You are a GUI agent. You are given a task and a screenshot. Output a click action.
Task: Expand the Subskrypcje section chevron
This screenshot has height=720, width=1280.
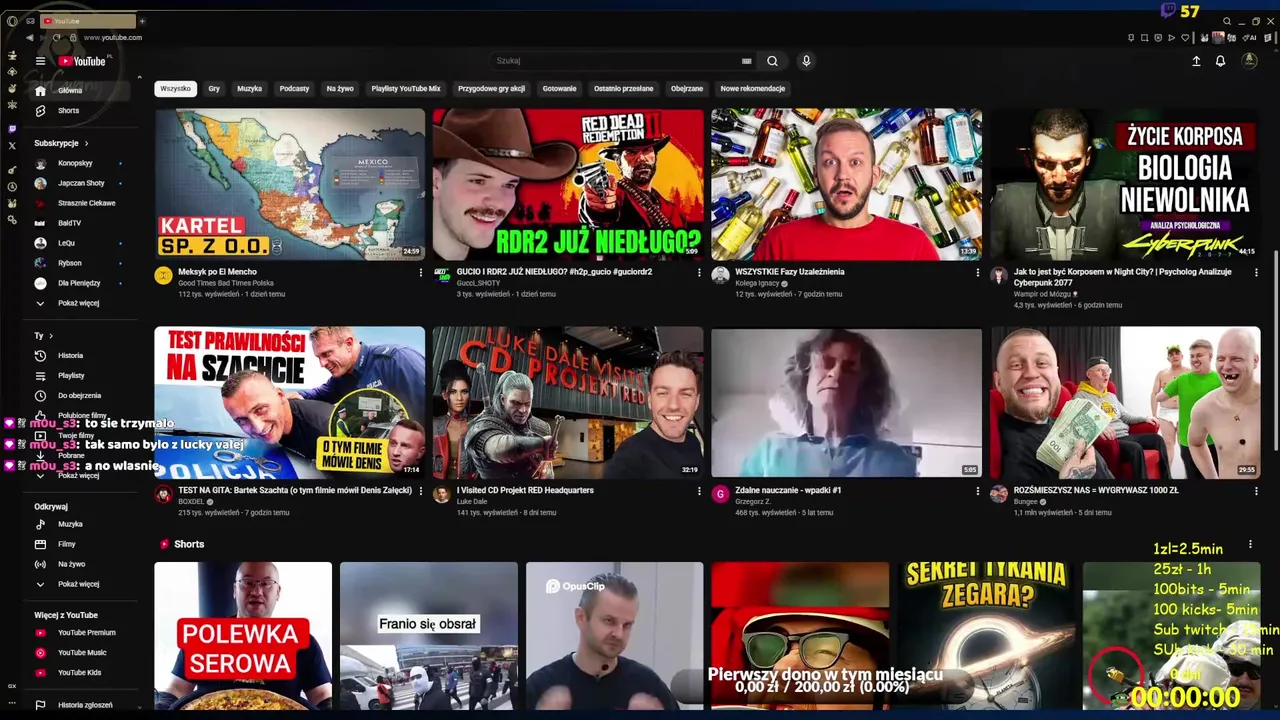[86, 143]
